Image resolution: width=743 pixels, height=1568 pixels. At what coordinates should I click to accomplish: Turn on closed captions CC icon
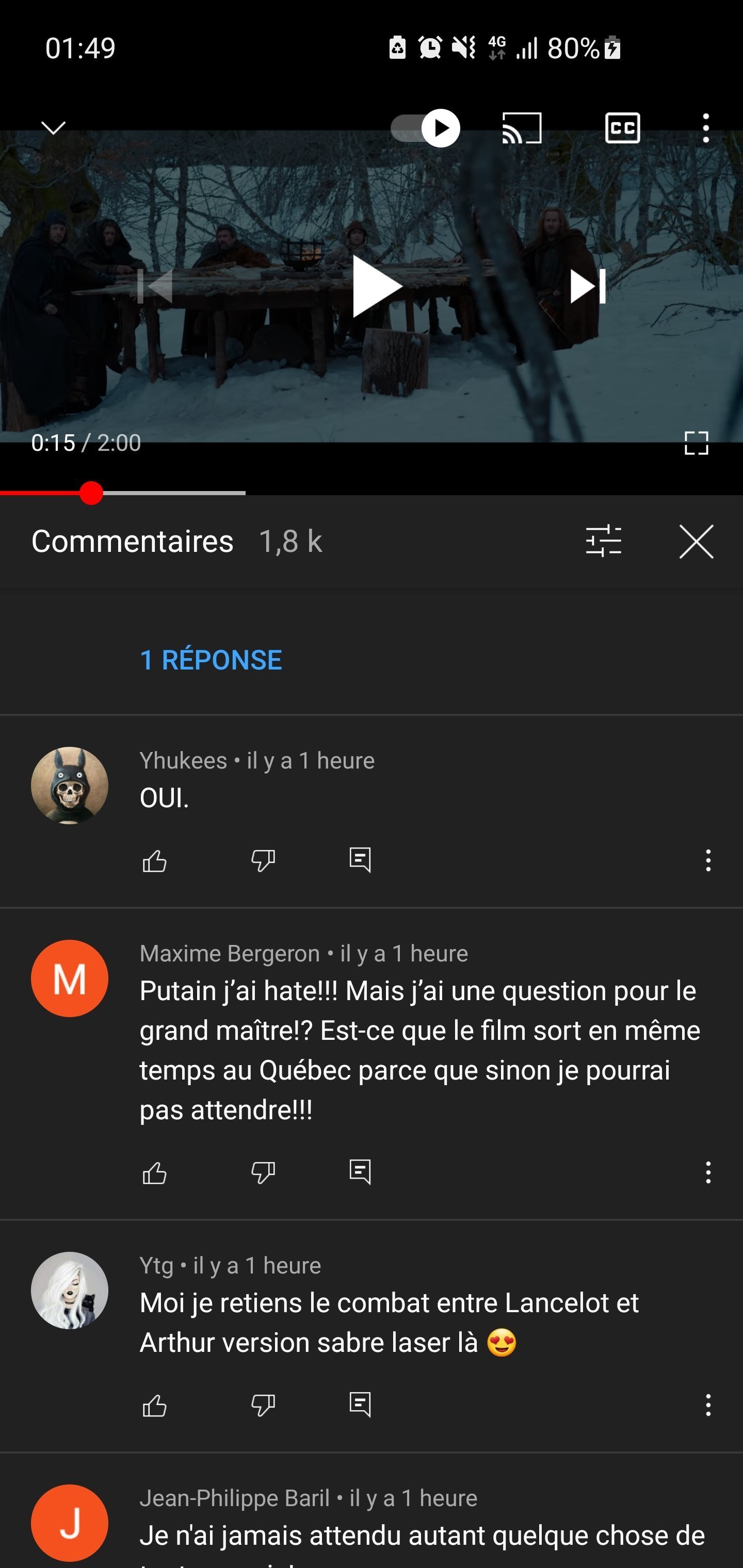click(x=622, y=128)
